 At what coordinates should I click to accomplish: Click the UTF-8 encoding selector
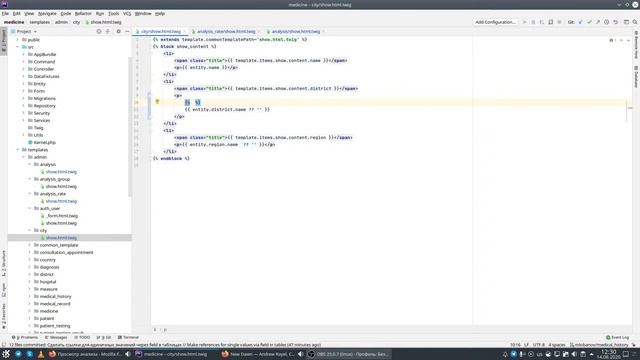[539, 345]
